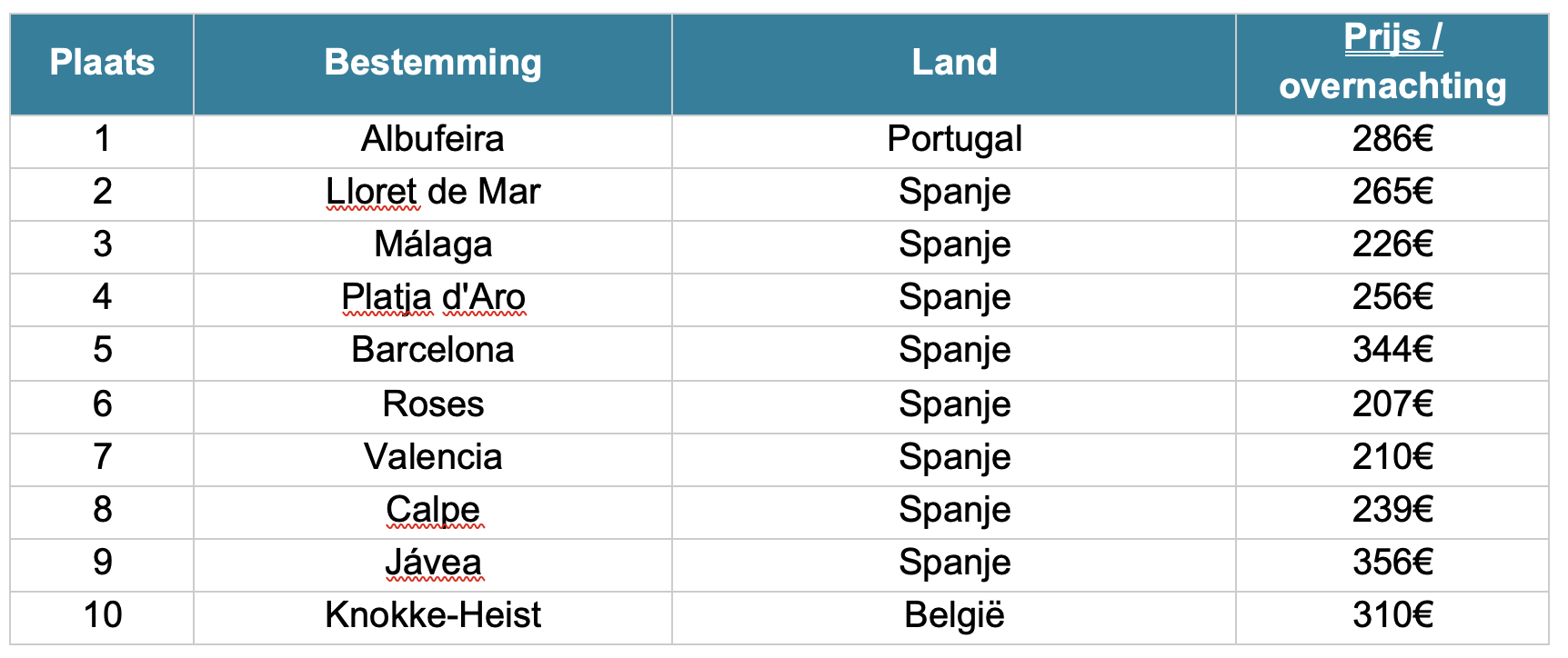Select the 344€ price cell

1392,352
